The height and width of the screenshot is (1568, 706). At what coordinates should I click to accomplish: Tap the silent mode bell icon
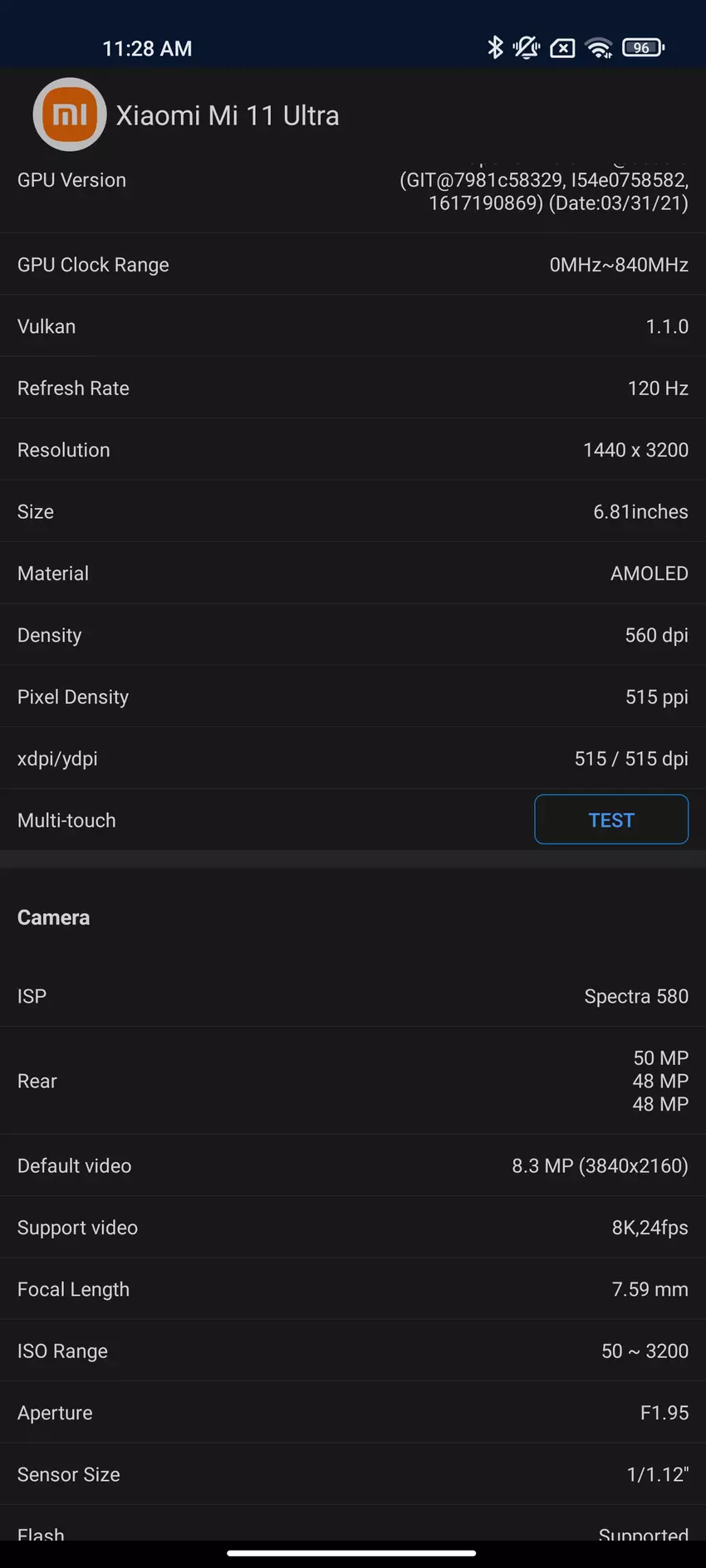pyautogui.click(x=527, y=47)
